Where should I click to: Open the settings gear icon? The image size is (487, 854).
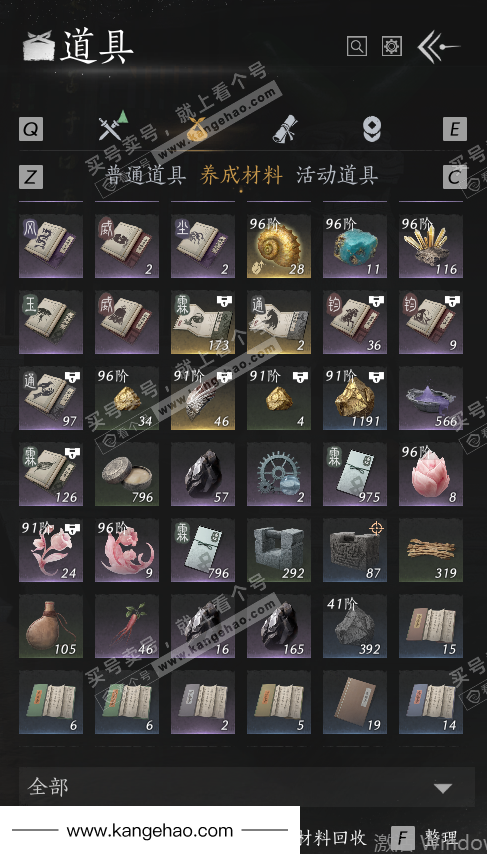[392, 46]
